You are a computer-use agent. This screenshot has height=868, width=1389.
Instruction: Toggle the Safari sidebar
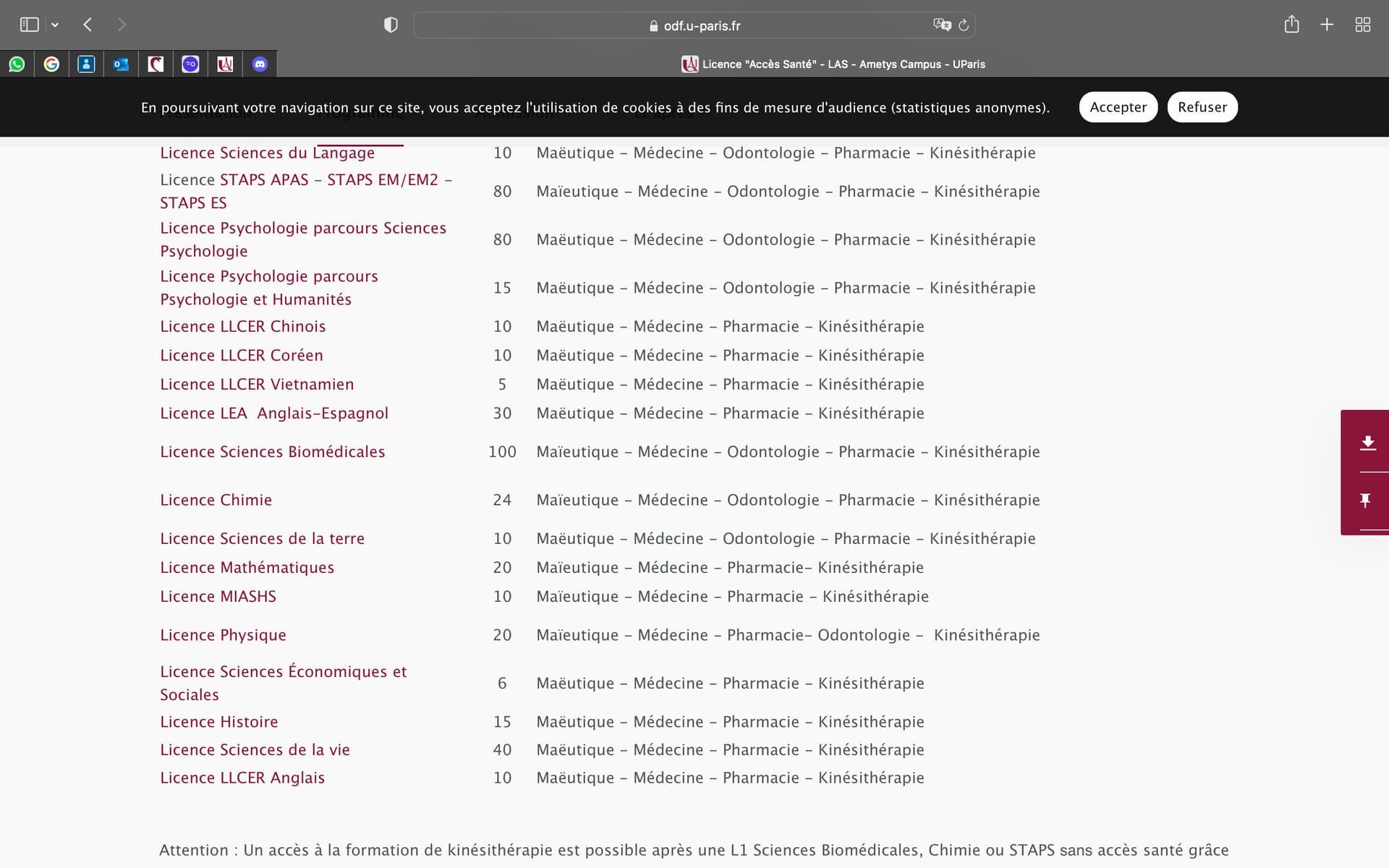point(29,25)
